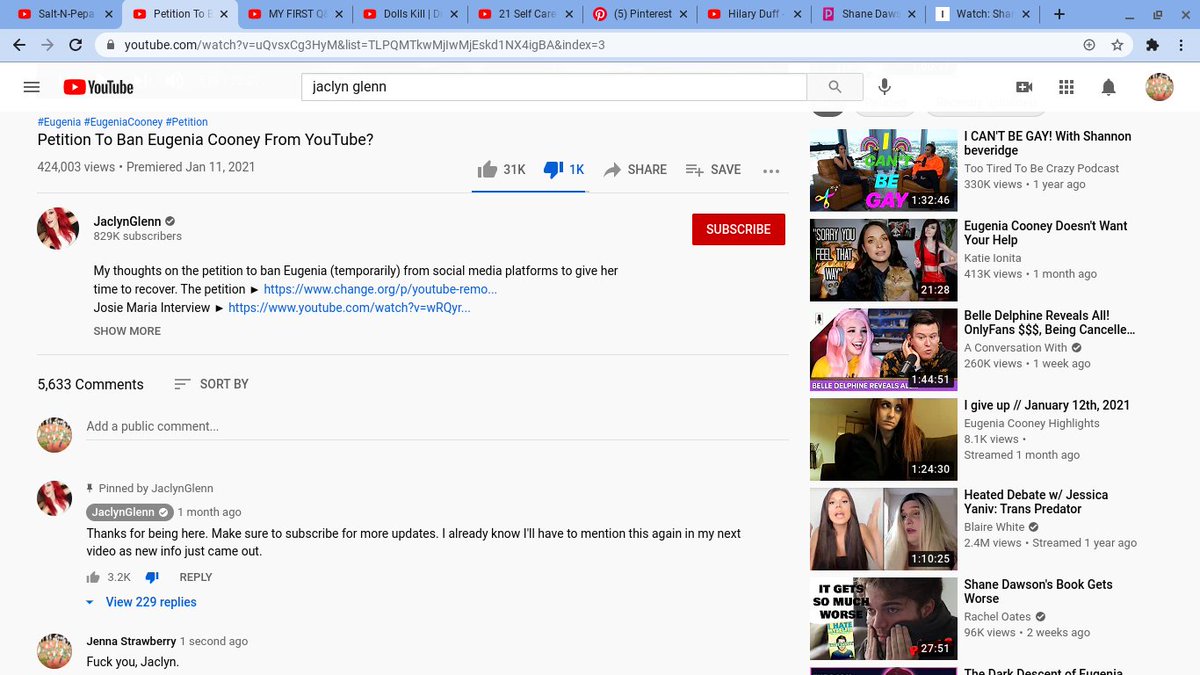The height and width of the screenshot is (675, 1200).
Task: Open the YouTube apps grid icon
Action: point(1066,87)
